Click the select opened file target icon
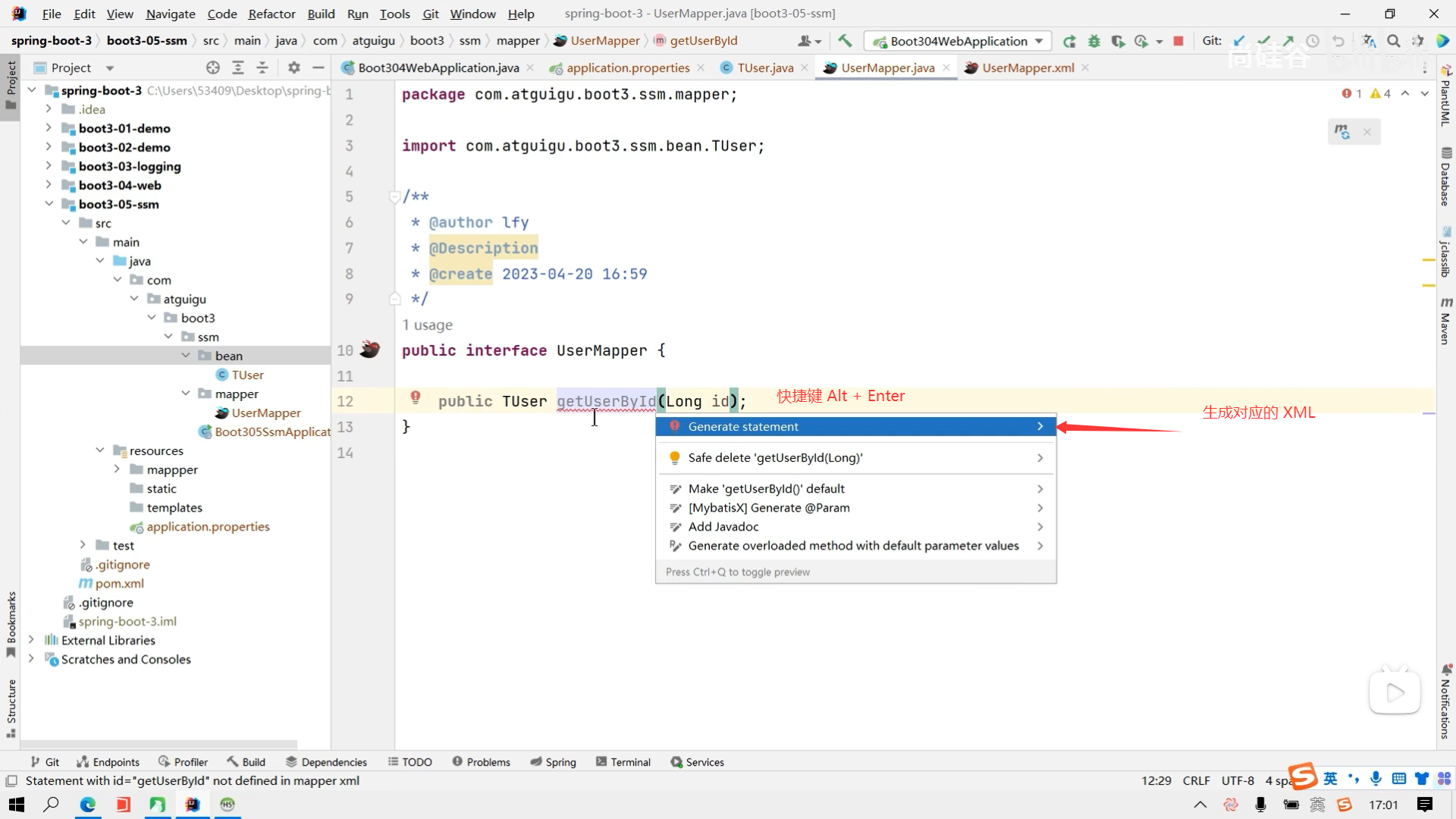 point(213,67)
